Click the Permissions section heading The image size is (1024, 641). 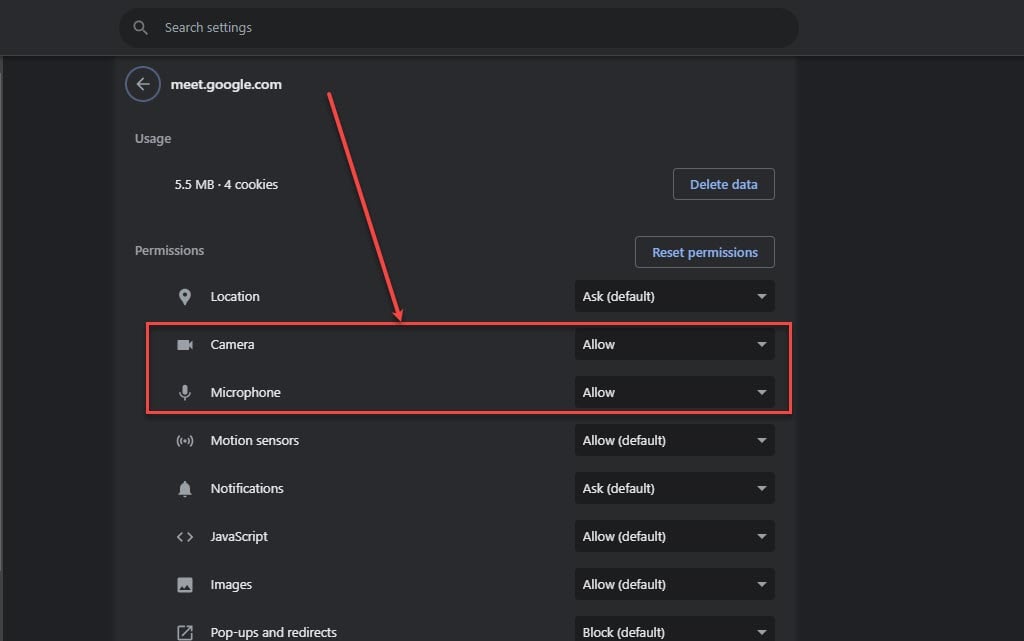(x=169, y=251)
